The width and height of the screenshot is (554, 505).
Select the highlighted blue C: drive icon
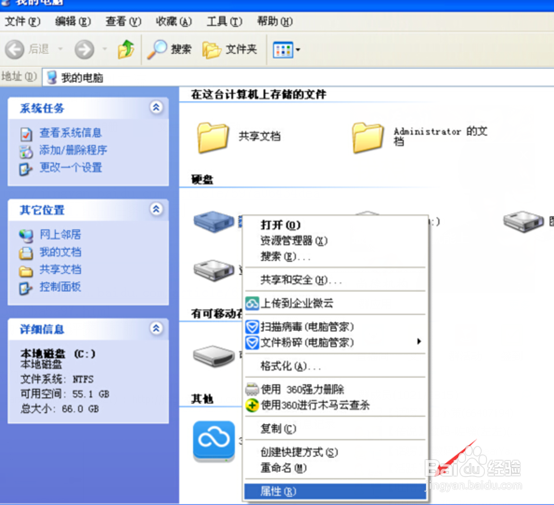(214, 222)
